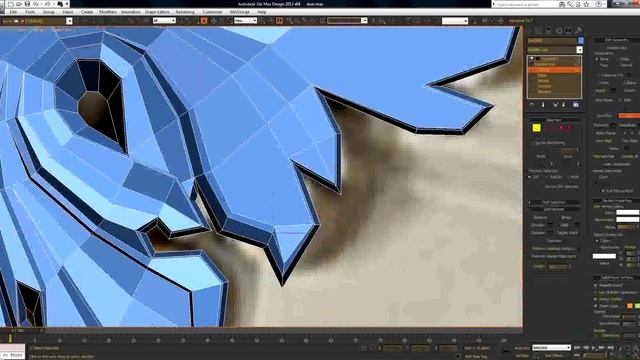Toggle Show Cage checkbox
The image size is (640, 360).
pyautogui.click(x=596, y=306)
